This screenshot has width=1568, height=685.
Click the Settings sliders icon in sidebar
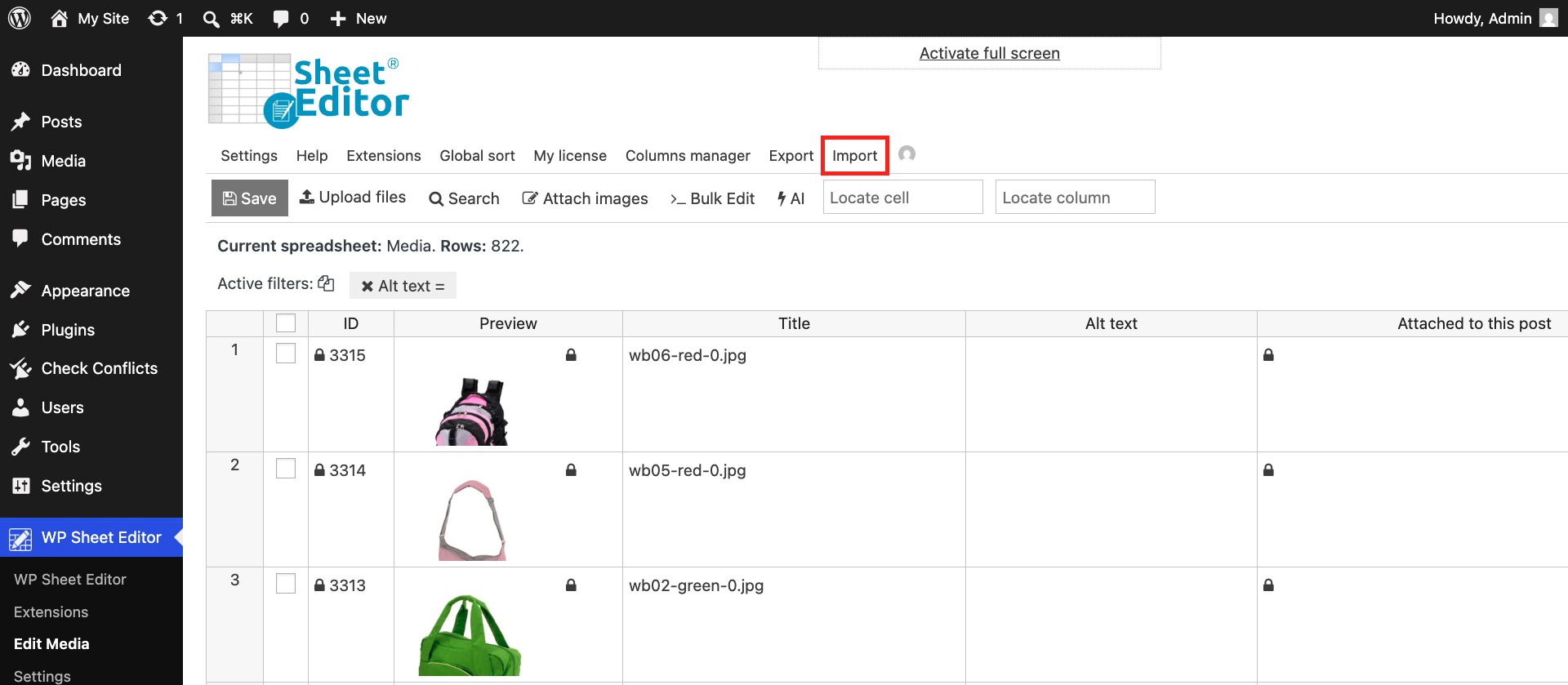[x=21, y=486]
